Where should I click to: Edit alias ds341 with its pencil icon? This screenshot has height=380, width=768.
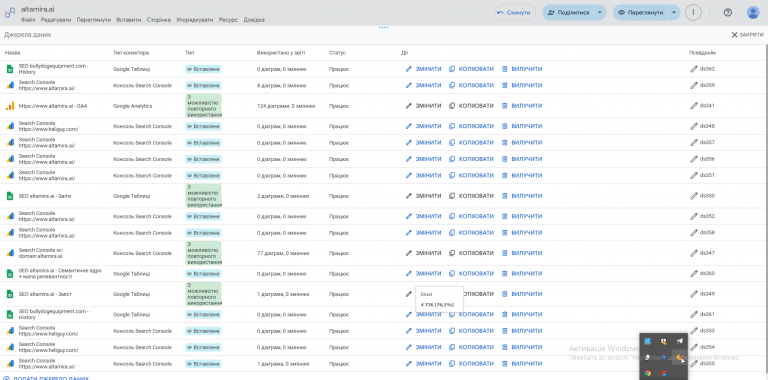(694, 106)
